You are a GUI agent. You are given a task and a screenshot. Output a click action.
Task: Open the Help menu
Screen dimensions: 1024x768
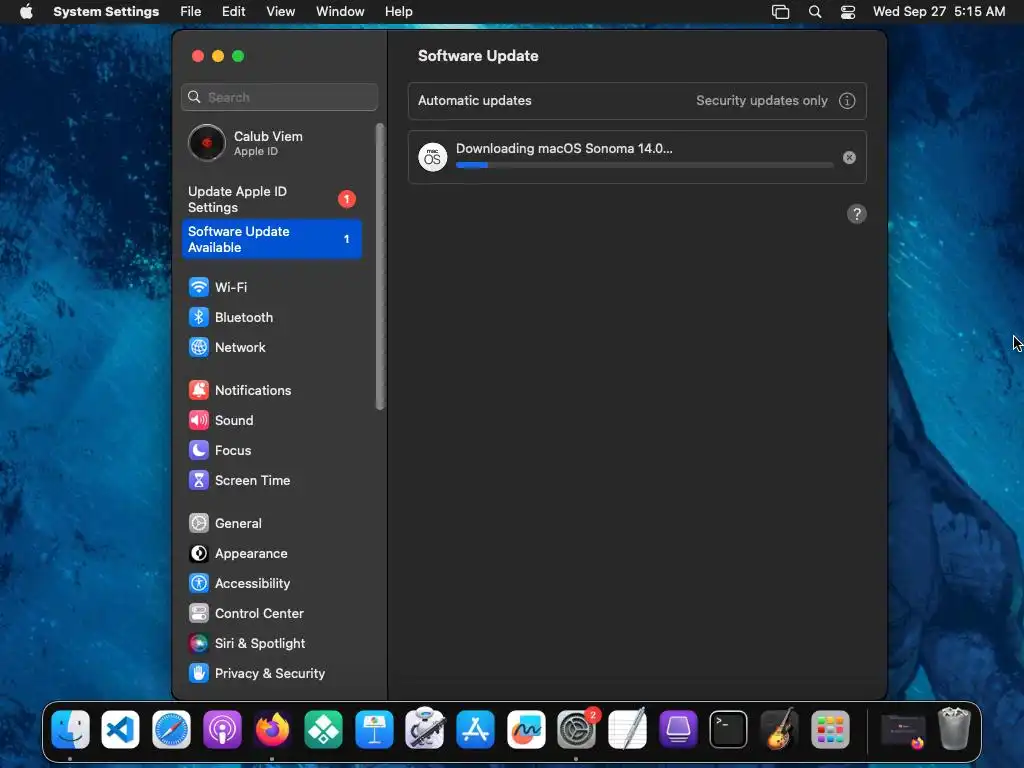pos(398,12)
